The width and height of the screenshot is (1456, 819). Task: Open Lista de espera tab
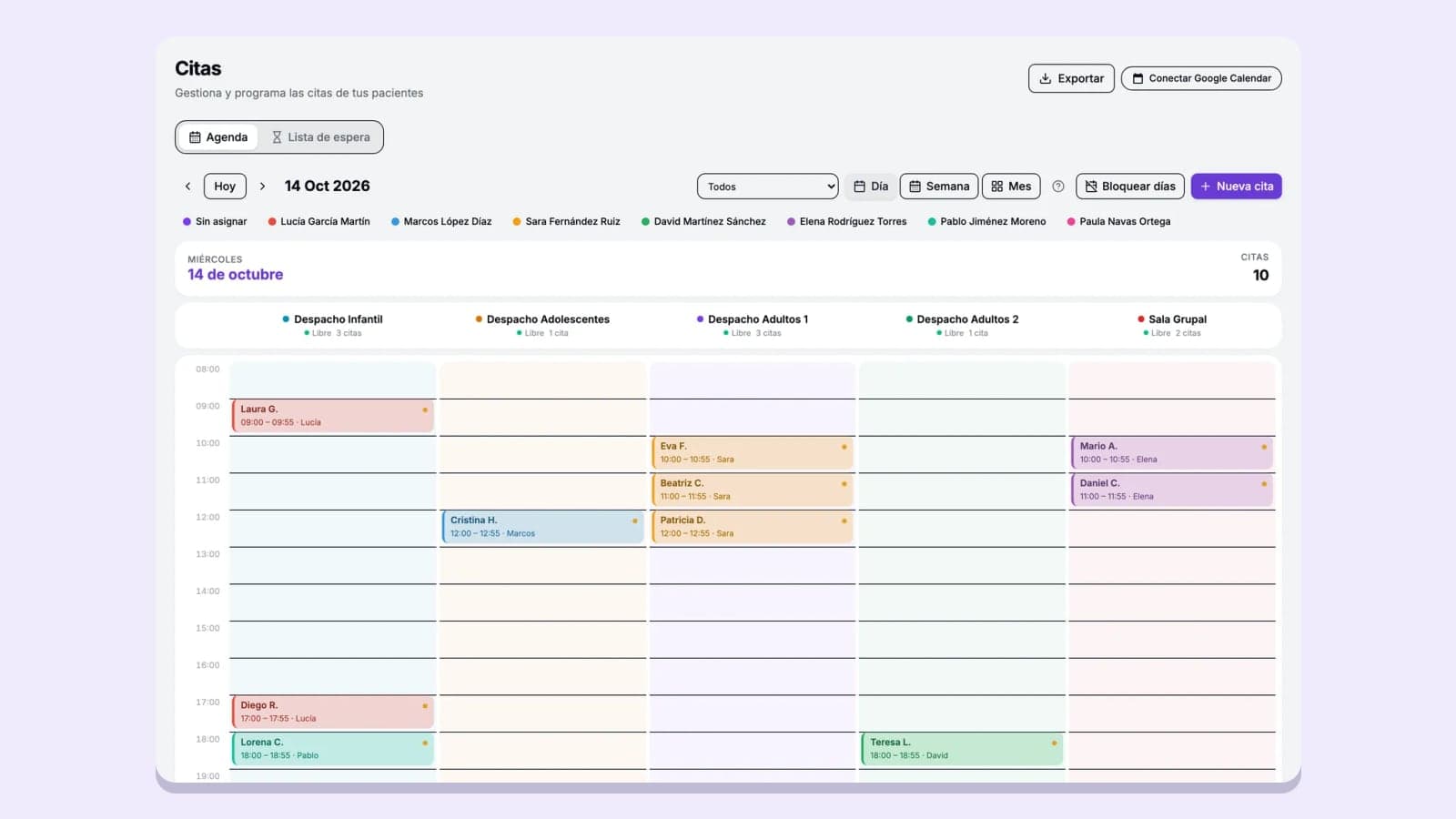tap(321, 137)
